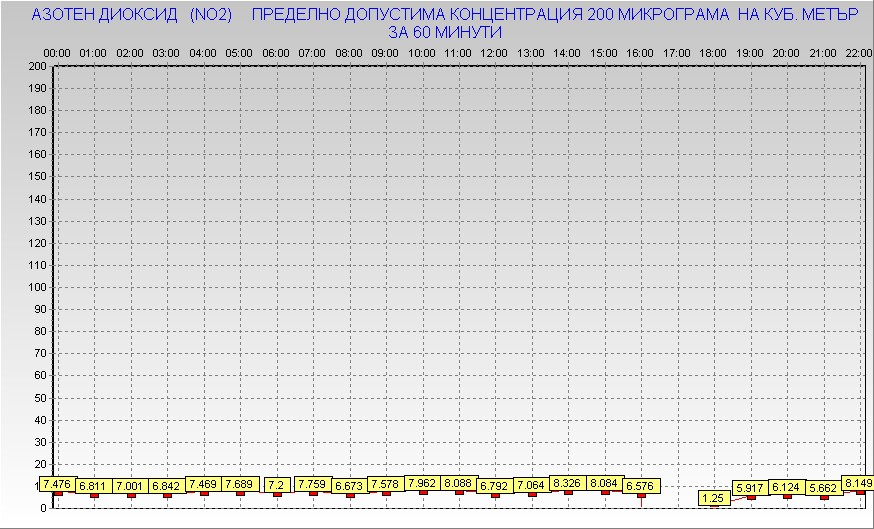Click the 7.469 value label
The width and height of the screenshot is (874, 529).
click(x=203, y=484)
